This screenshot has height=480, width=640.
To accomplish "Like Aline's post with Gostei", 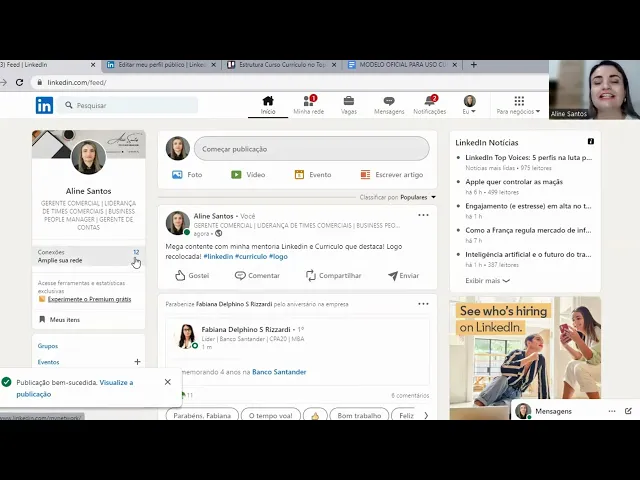I will tap(192, 276).
